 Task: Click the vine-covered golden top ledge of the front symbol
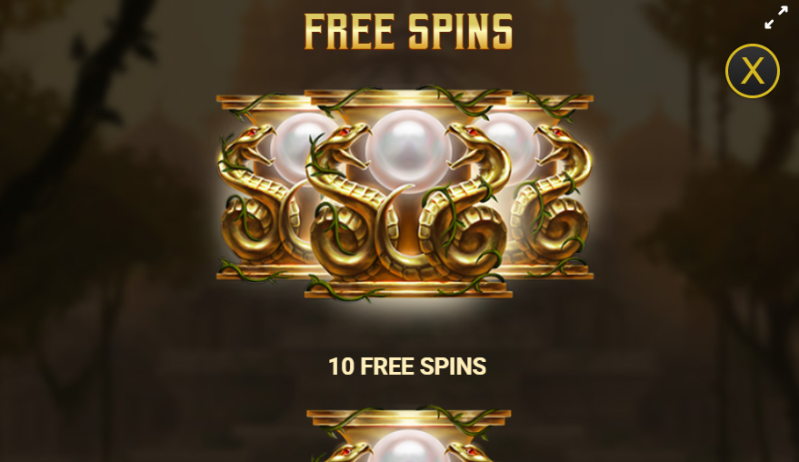tap(408, 99)
